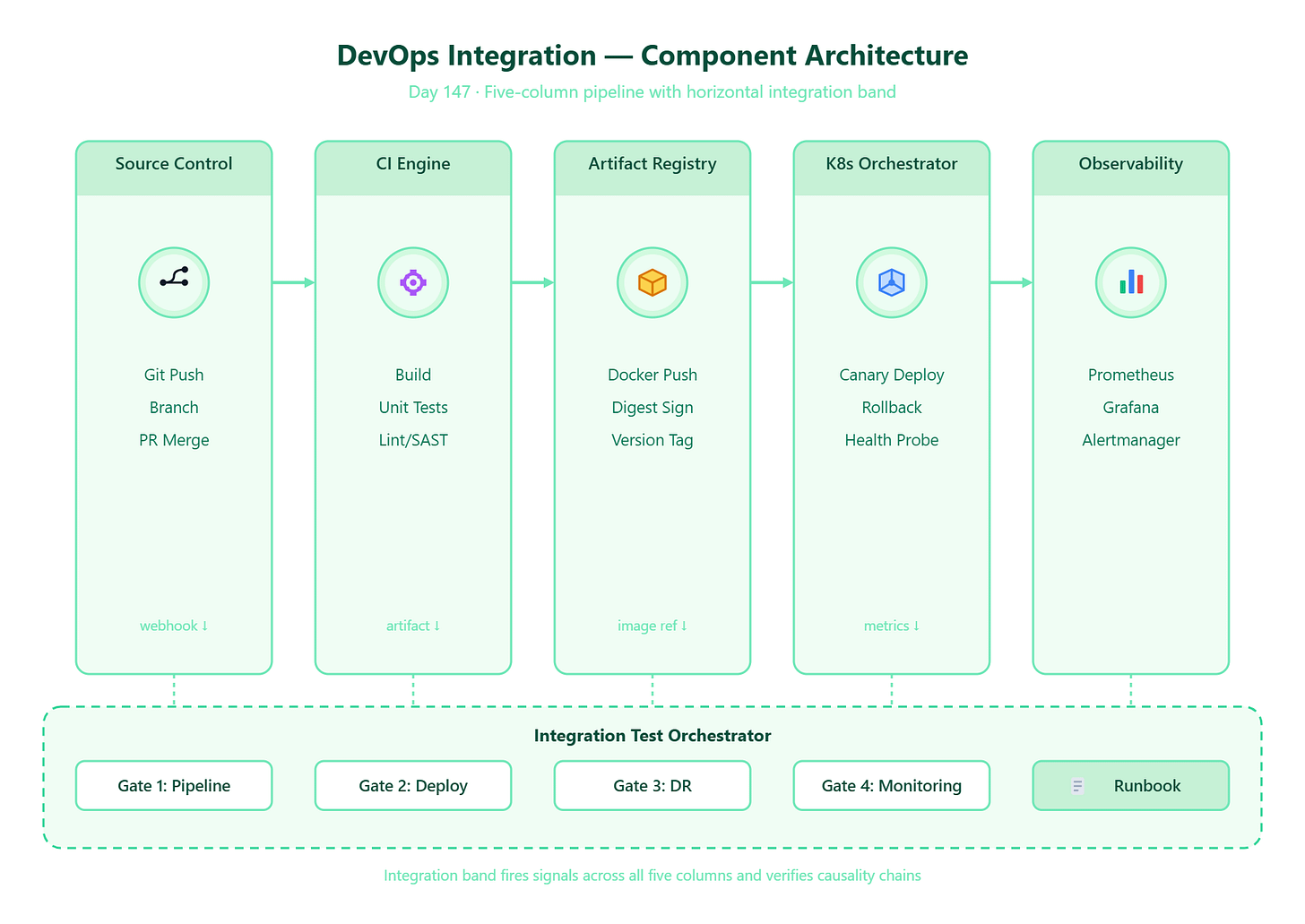Open Gate 2: Deploy
Screen dimensions: 1305x924
413,786
